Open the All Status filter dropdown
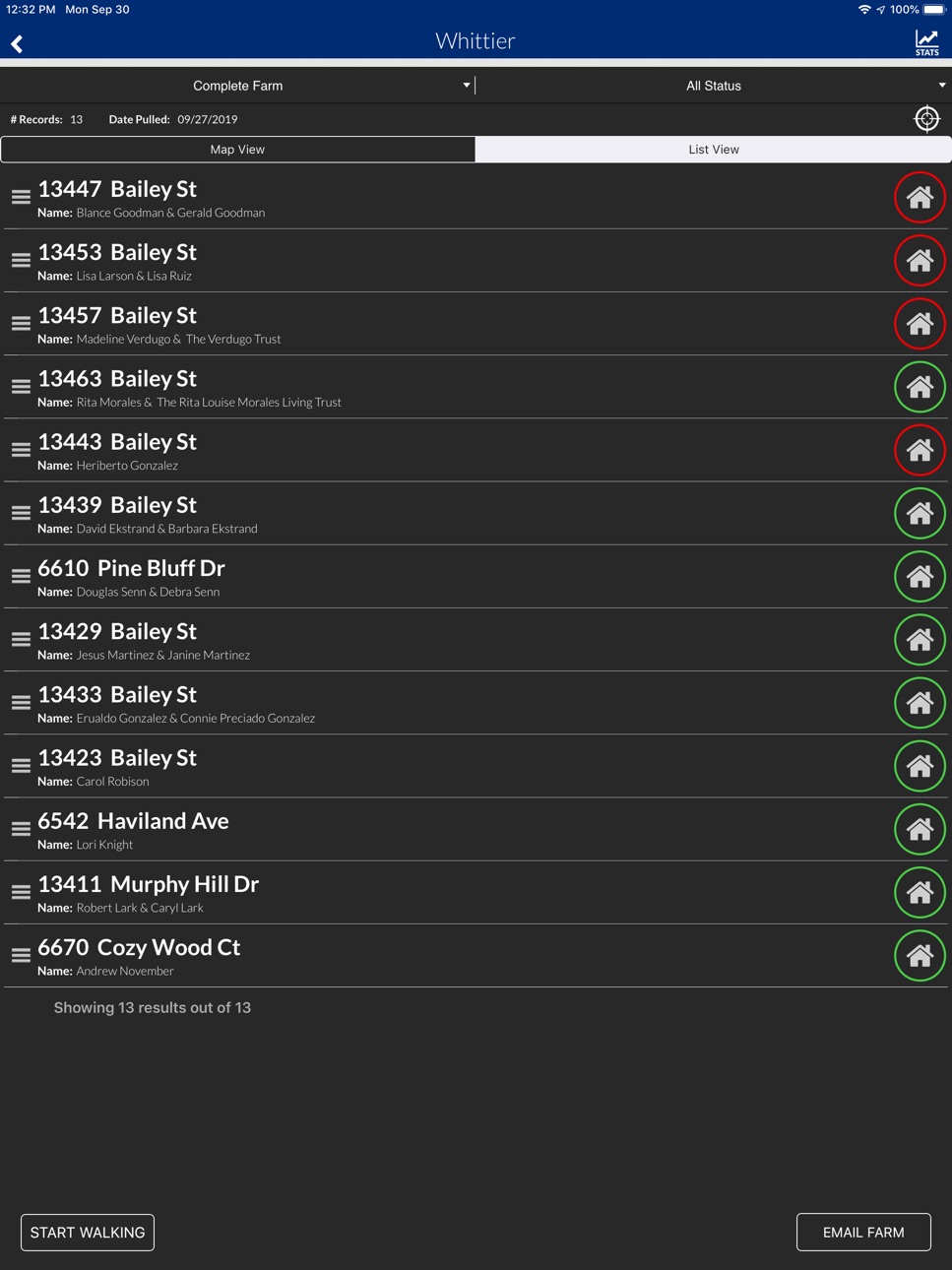Image resolution: width=952 pixels, height=1270 pixels. click(x=714, y=86)
